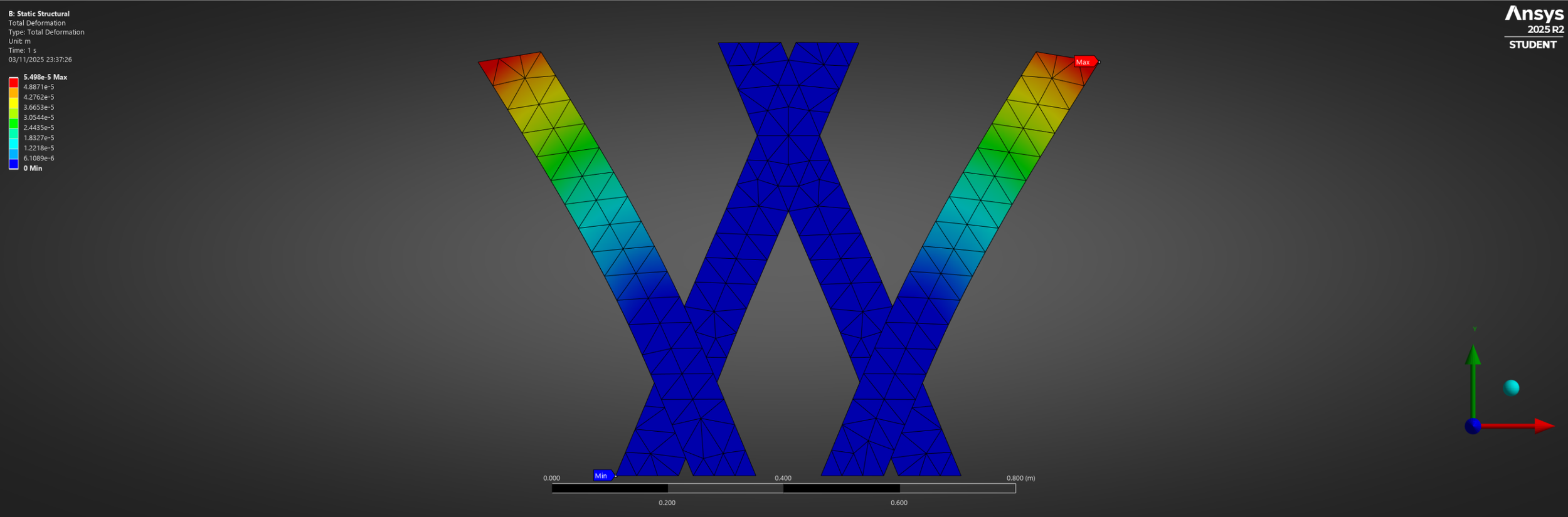Click the '4.8871e-5' legend value

click(x=39, y=87)
